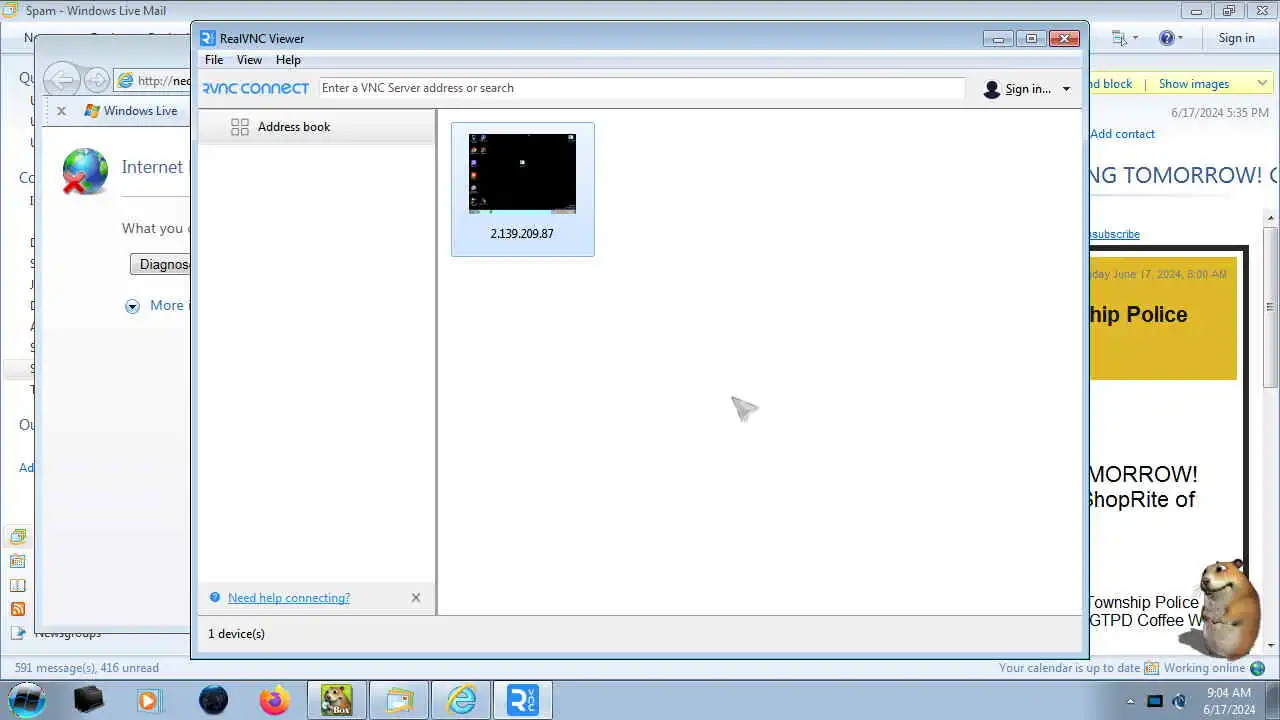The height and width of the screenshot is (720, 1280).
Task: Click the taskbar clock showing 9:04 AM
Action: [x=1229, y=701]
